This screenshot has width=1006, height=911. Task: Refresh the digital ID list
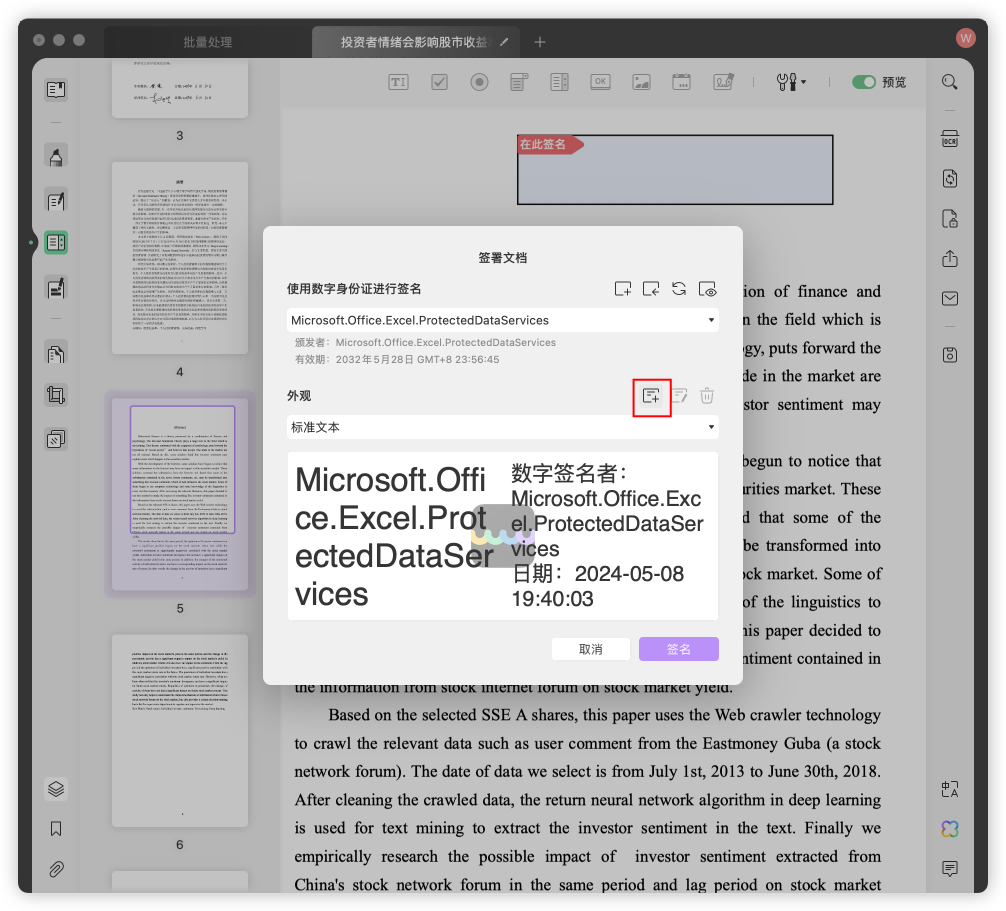click(679, 289)
